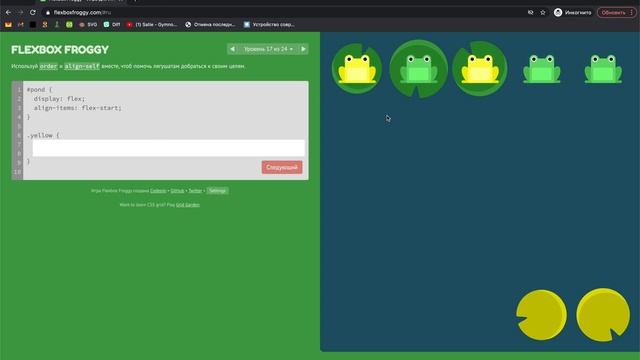This screenshot has width=640, height=360.
Task: Open the black square bookmark icon
Action: pyautogui.click(x=33, y=24)
